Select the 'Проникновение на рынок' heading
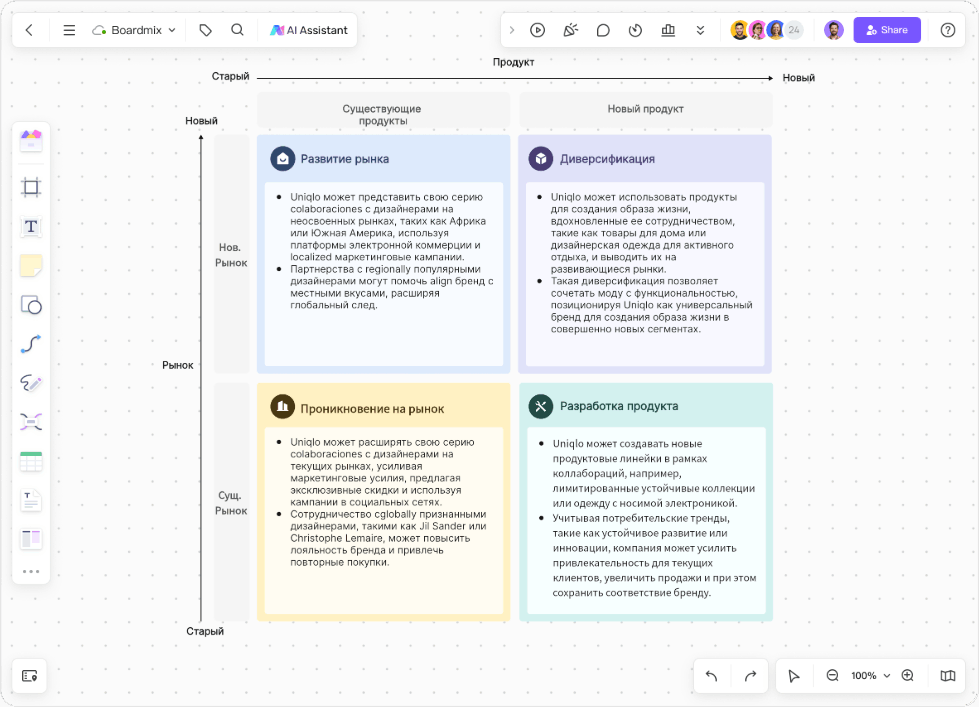 click(x=372, y=409)
